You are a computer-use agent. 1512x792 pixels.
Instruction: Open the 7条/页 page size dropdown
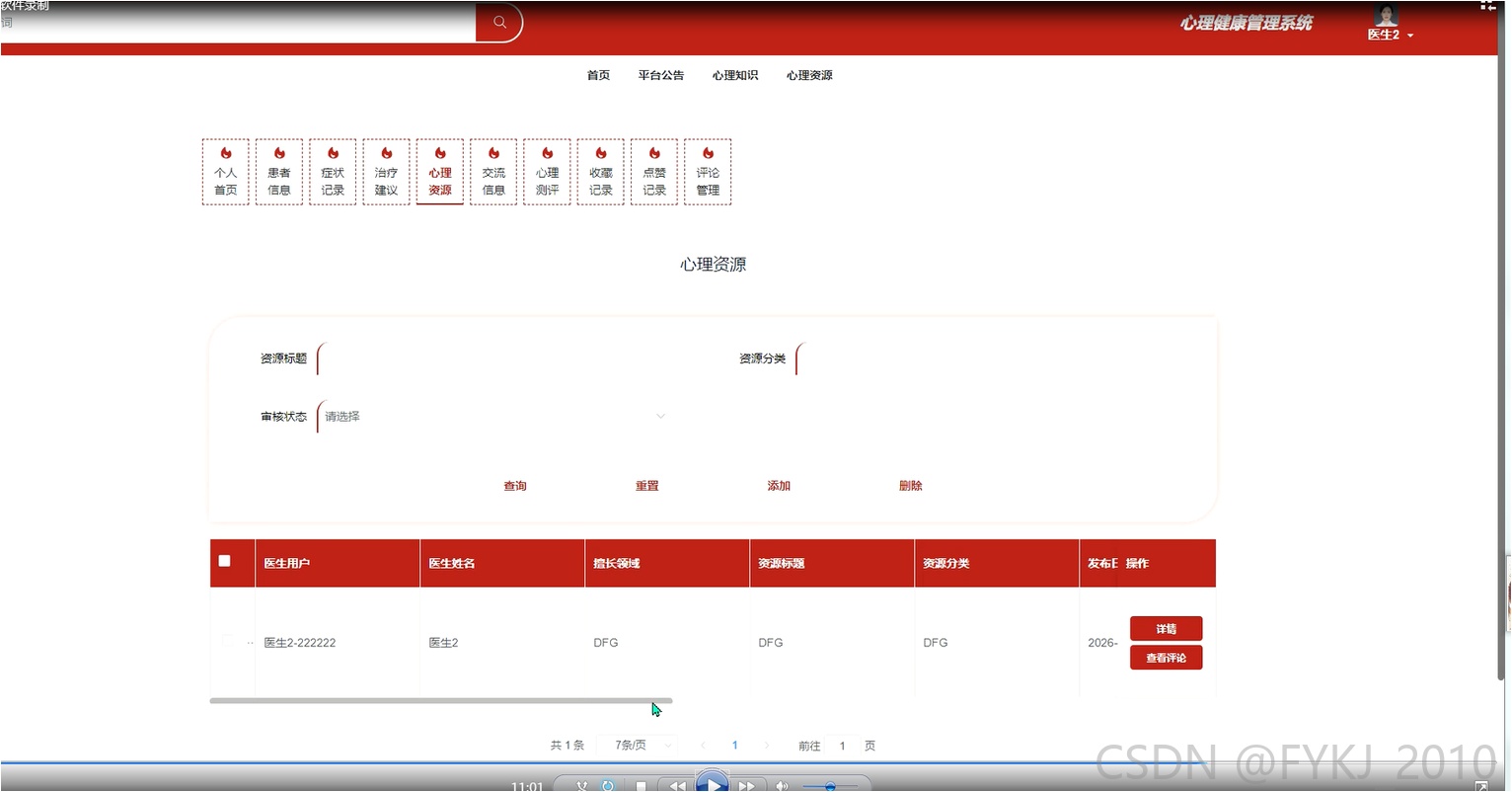tap(639, 746)
